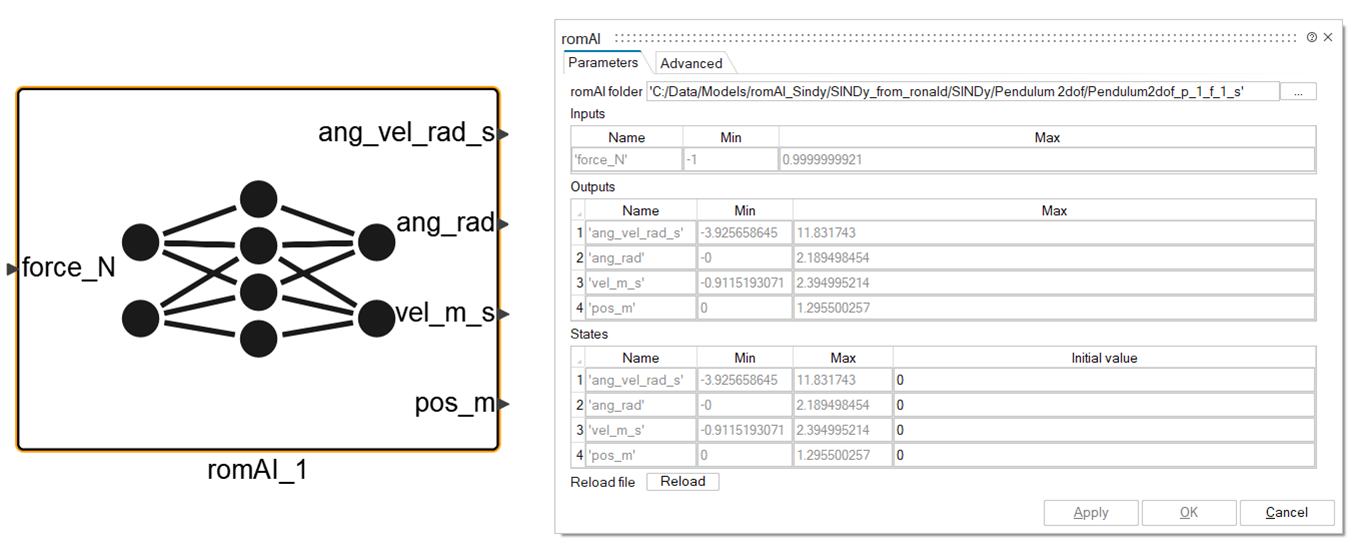Open folder browser with the ... button
The height and width of the screenshot is (556, 1368).
coord(1298,91)
